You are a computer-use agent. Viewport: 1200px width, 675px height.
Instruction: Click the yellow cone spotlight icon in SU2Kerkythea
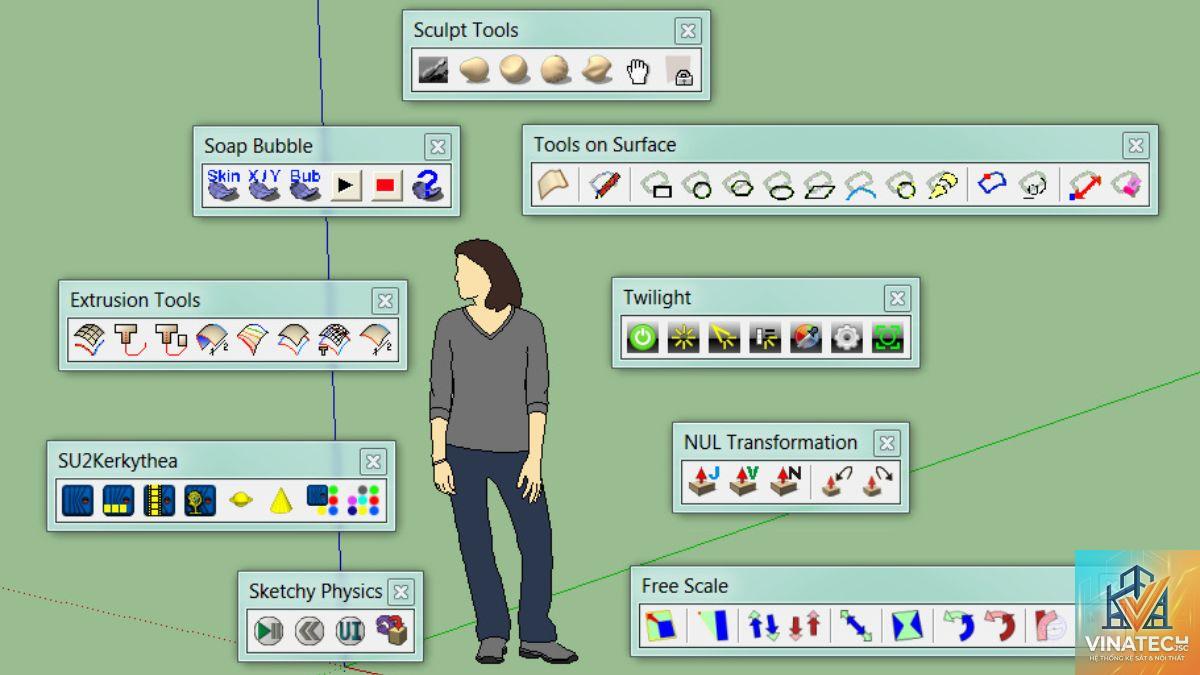pyautogui.click(x=282, y=500)
